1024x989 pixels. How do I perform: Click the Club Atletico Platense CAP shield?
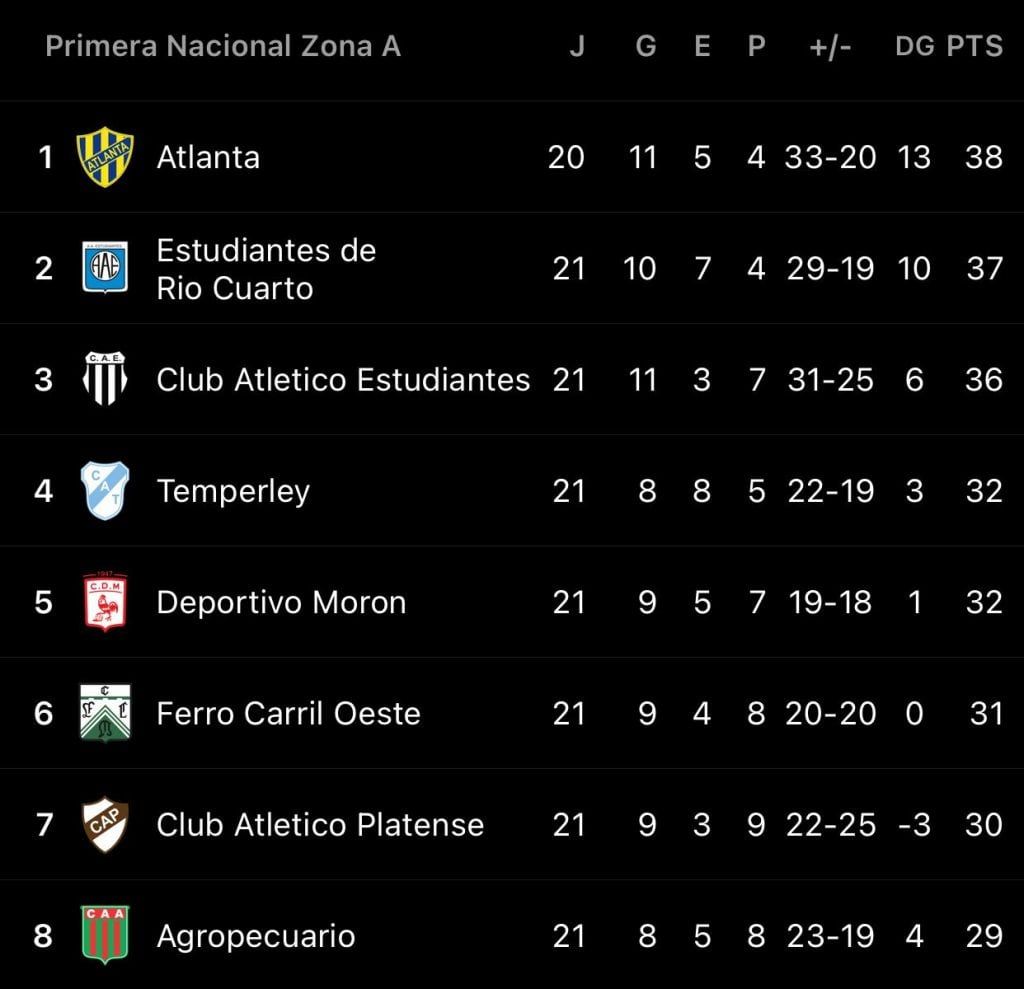pyautogui.click(x=105, y=824)
